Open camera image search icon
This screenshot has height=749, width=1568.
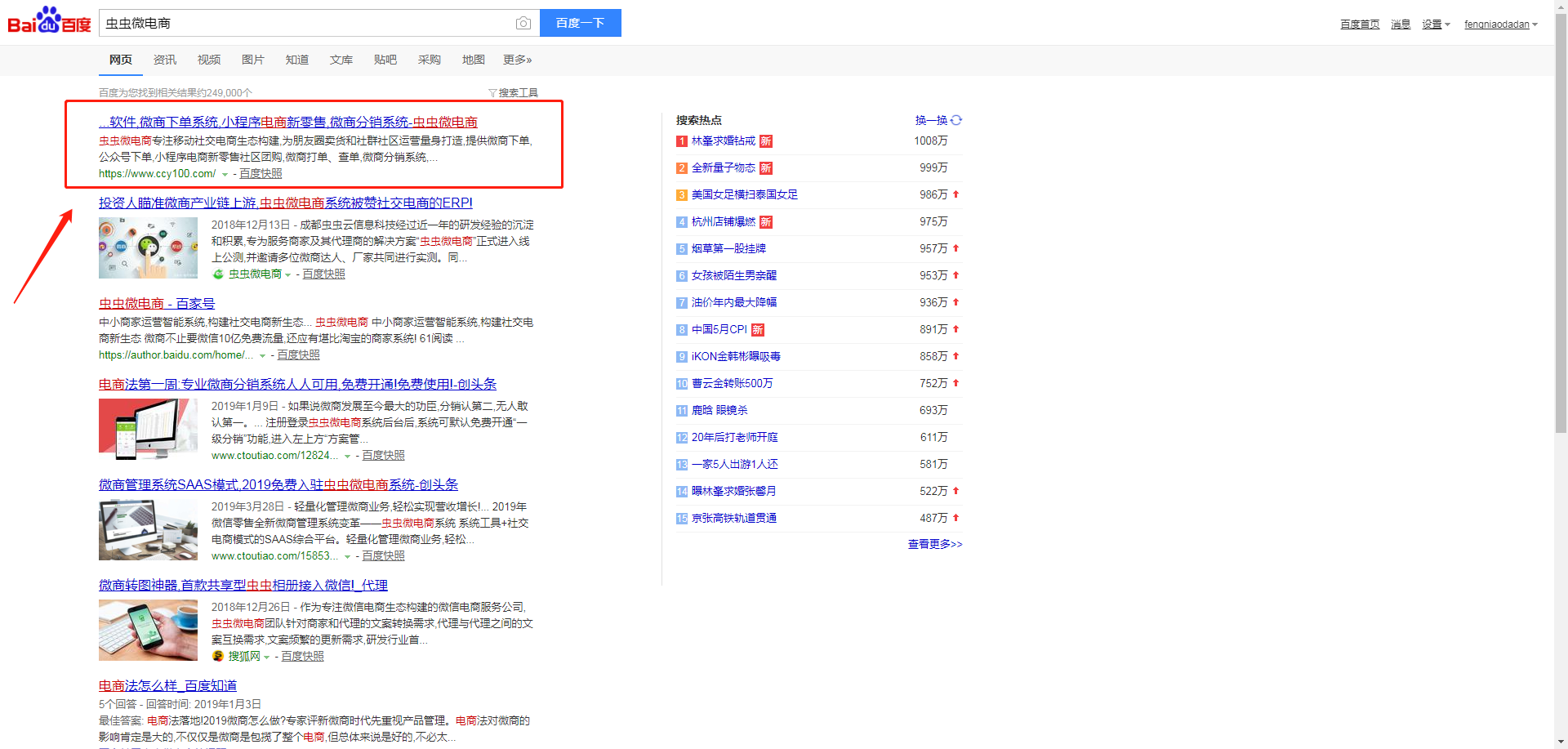click(x=523, y=23)
